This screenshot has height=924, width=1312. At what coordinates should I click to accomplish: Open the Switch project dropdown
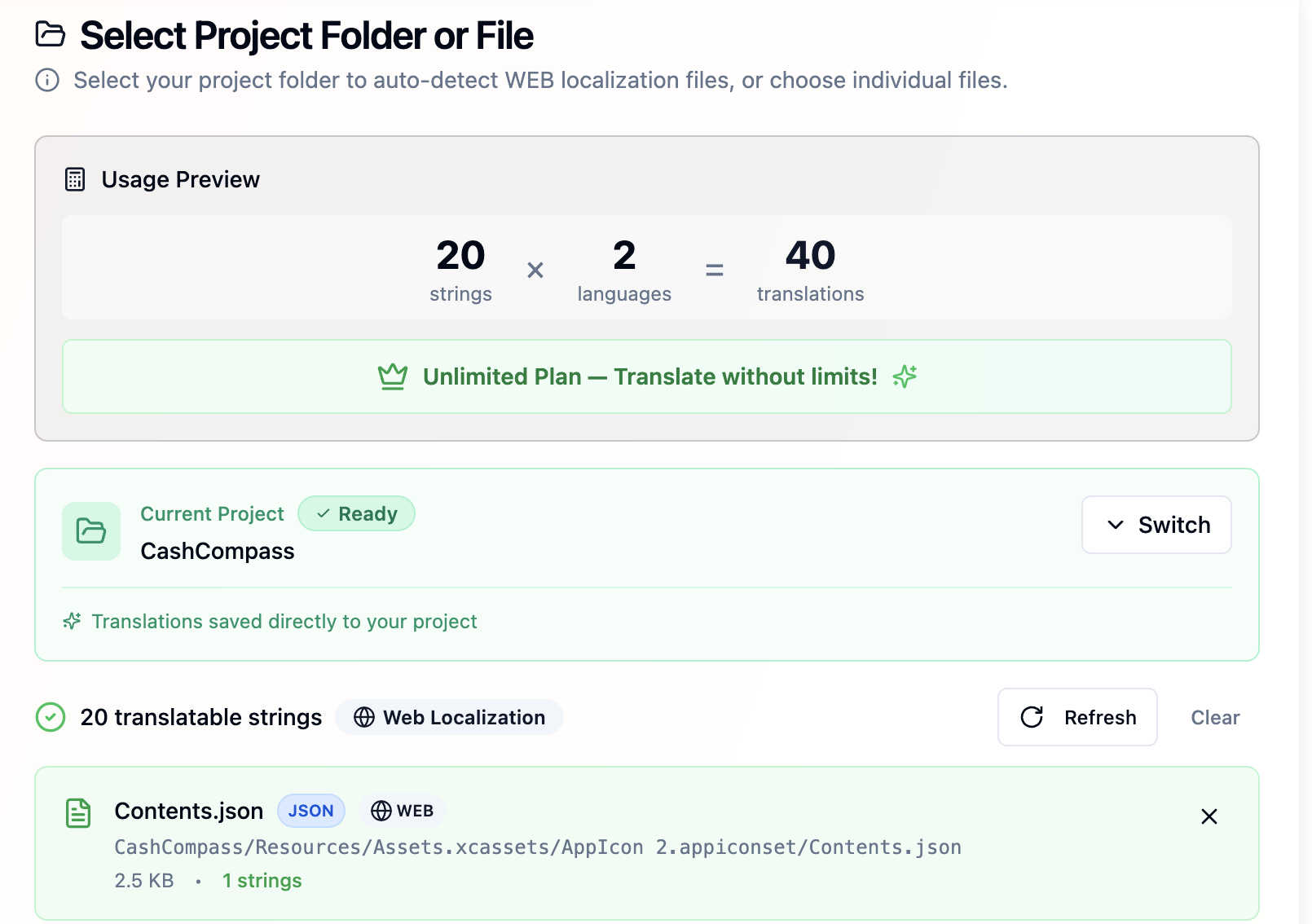point(1156,525)
